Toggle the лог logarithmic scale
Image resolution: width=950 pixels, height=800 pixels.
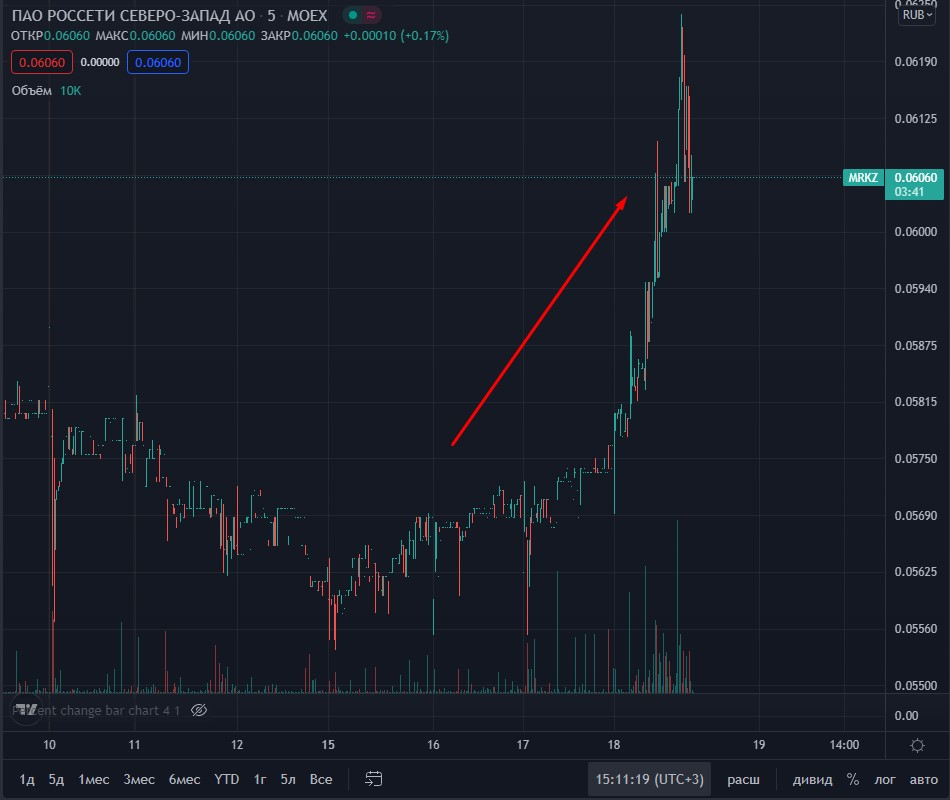[x=885, y=779]
